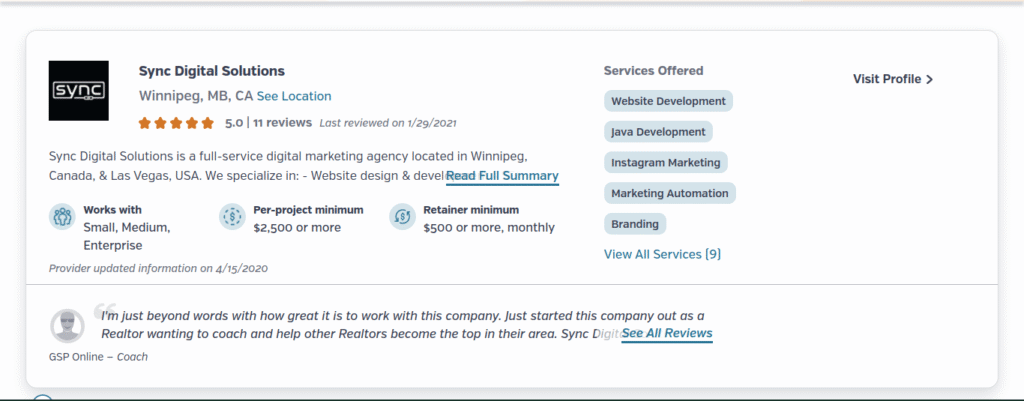Select the Website Development service tag
Viewport: 1024px width, 401px height.
pos(668,101)
